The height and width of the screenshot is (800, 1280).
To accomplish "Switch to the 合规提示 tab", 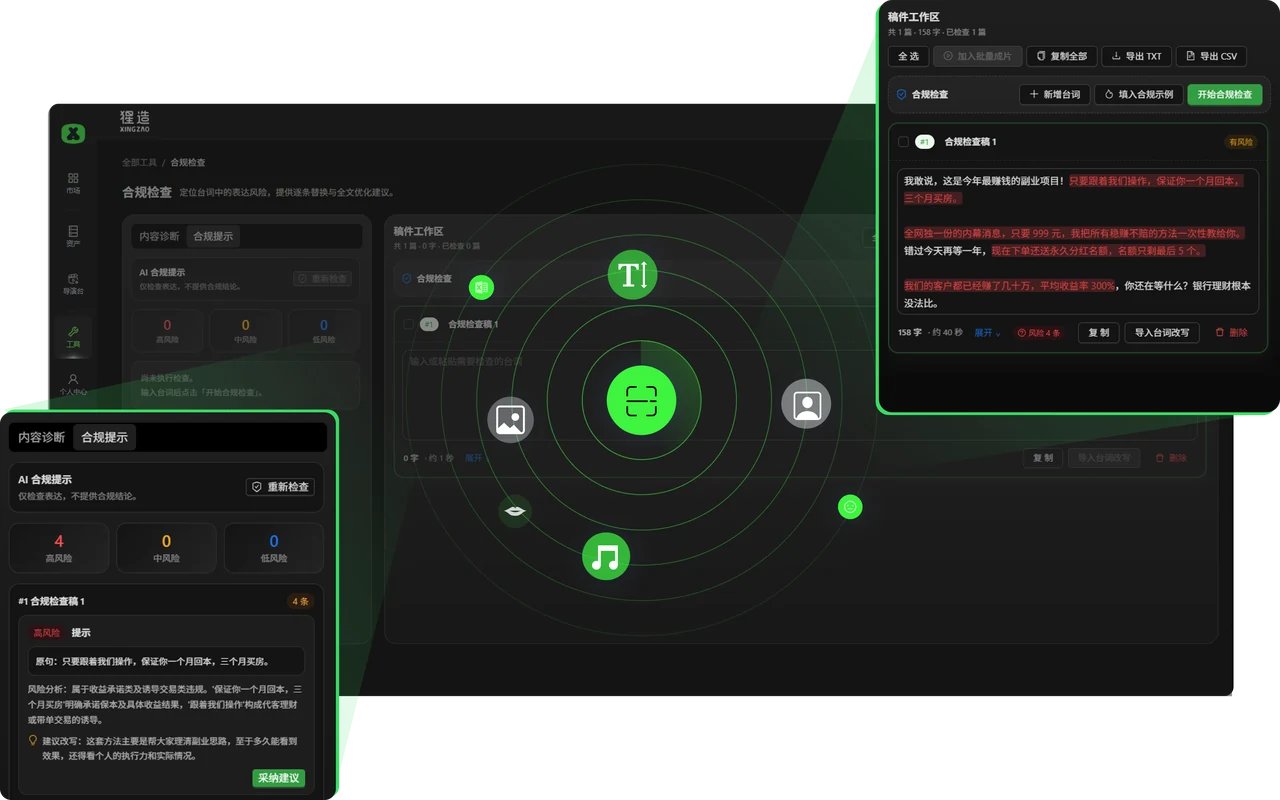I will tap(105, 437).
